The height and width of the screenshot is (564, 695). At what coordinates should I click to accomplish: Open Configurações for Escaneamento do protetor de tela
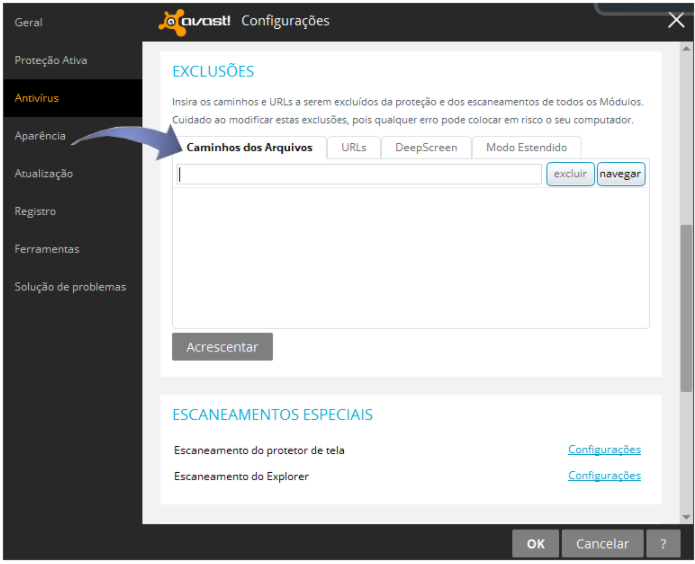604,449
